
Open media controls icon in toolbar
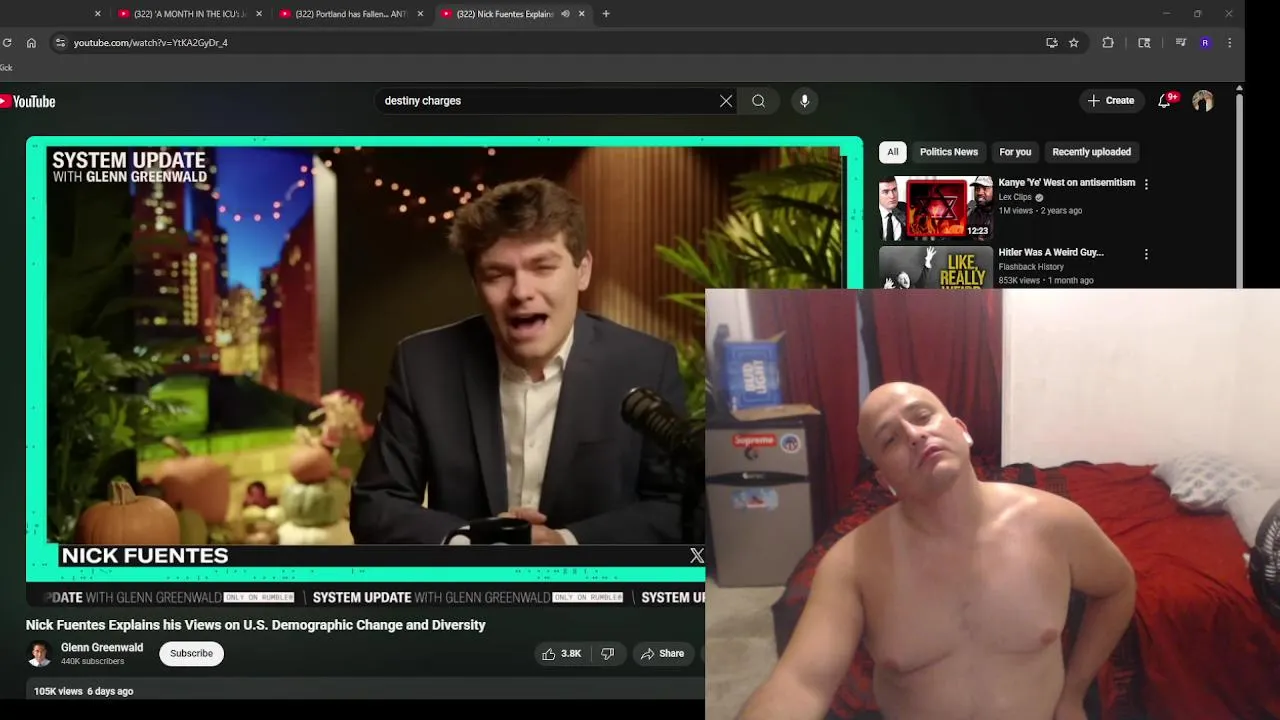(x=1181, y=43)
